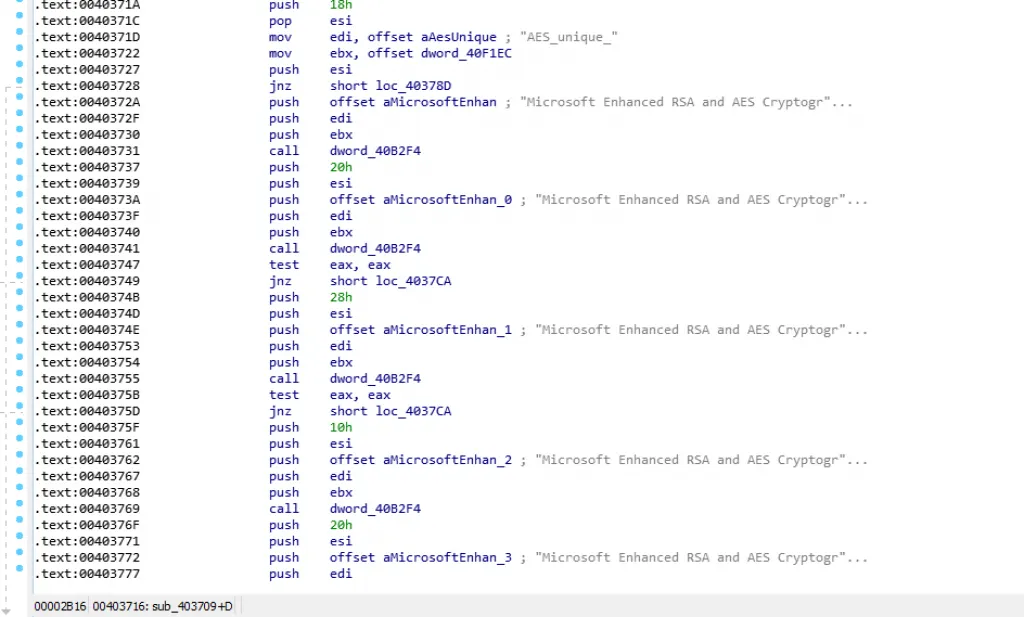This screenshot has width=1024, height=617.
Task: Toggle breakpoint marker on line 00403755
Action: [19, 379]
